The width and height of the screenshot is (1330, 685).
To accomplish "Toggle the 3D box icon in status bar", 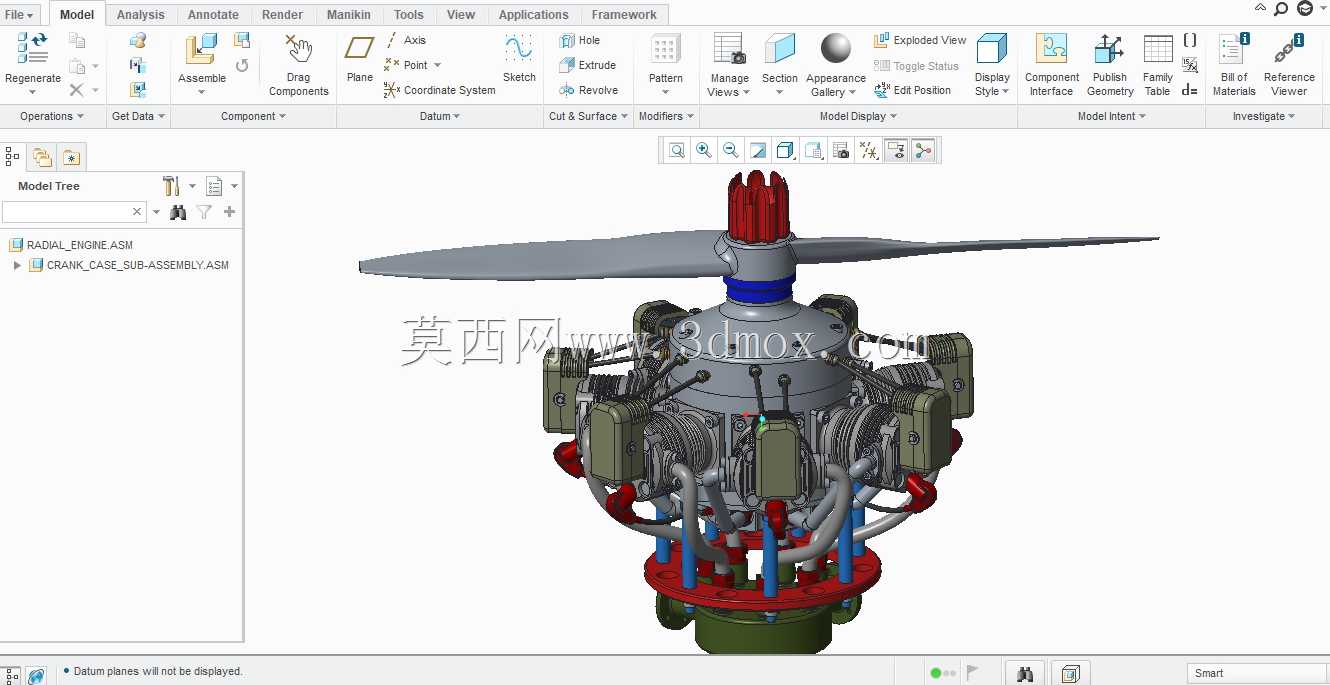I will 1070,673.
